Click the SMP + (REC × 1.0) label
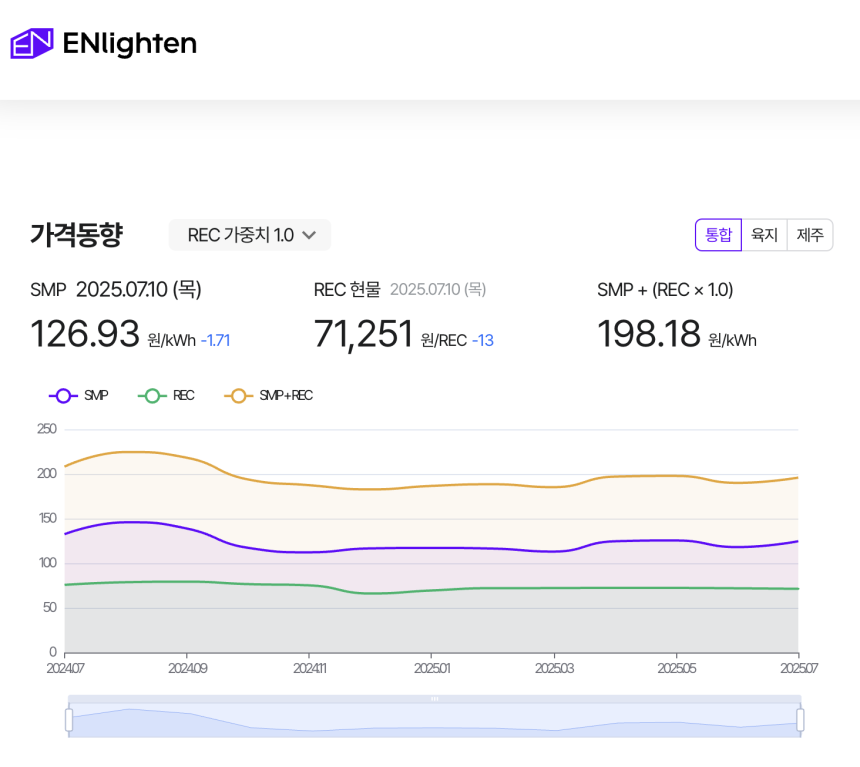Image resolution: width=860 pixels, height=767 pixels. [x=665, y=290]
